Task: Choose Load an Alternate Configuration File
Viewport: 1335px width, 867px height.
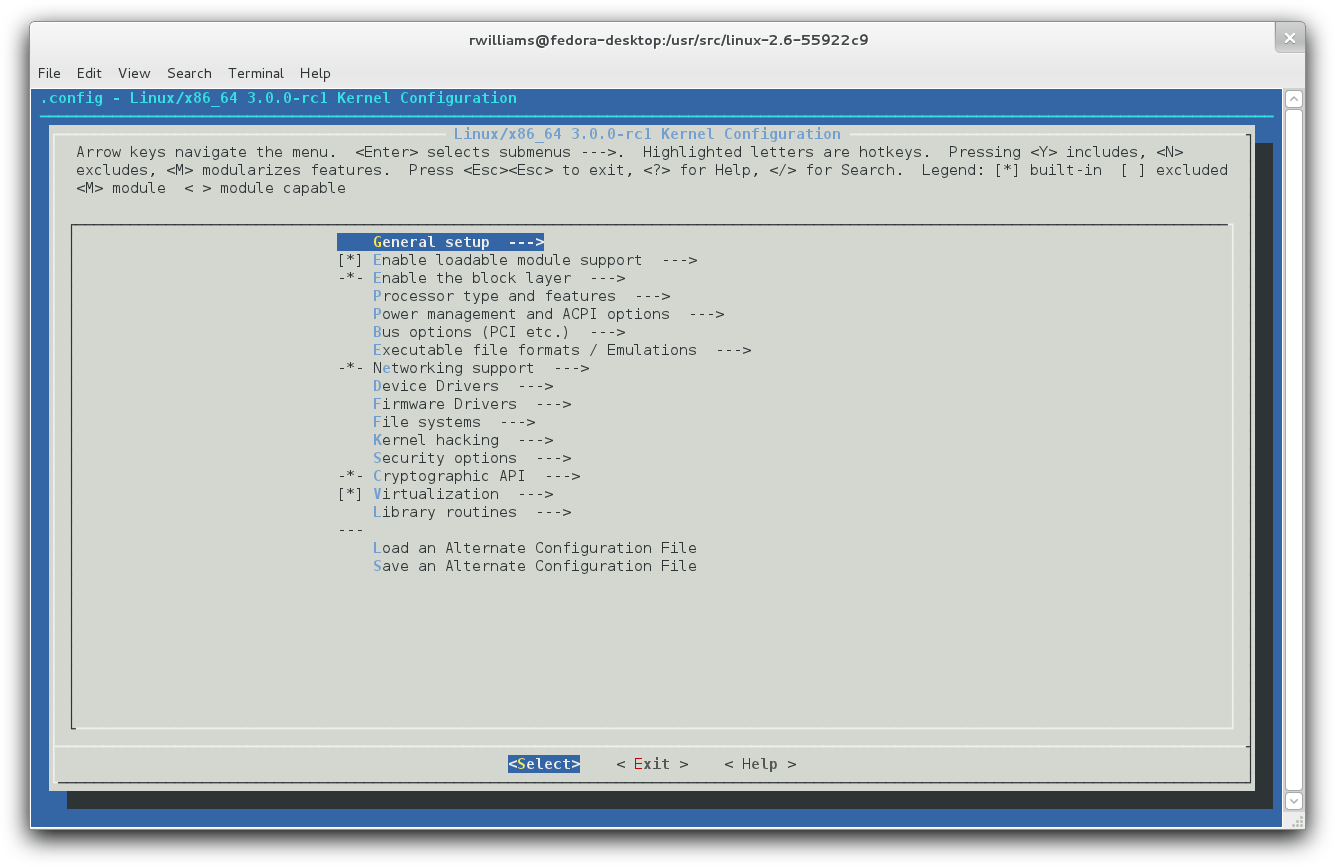Action: [x=535, y=548]
